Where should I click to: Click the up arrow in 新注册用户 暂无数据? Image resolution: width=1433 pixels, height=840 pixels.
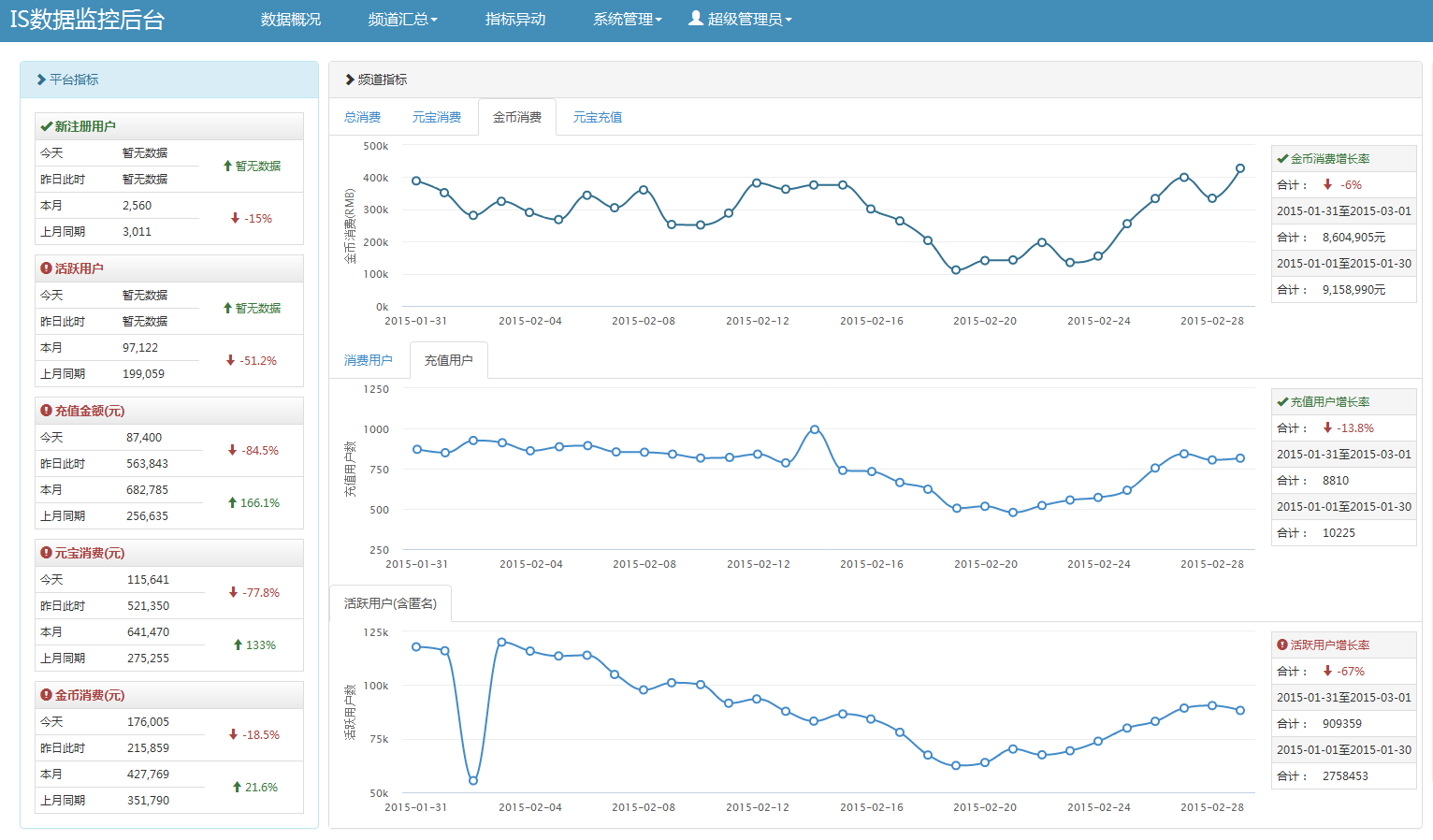tap(227, 166)
